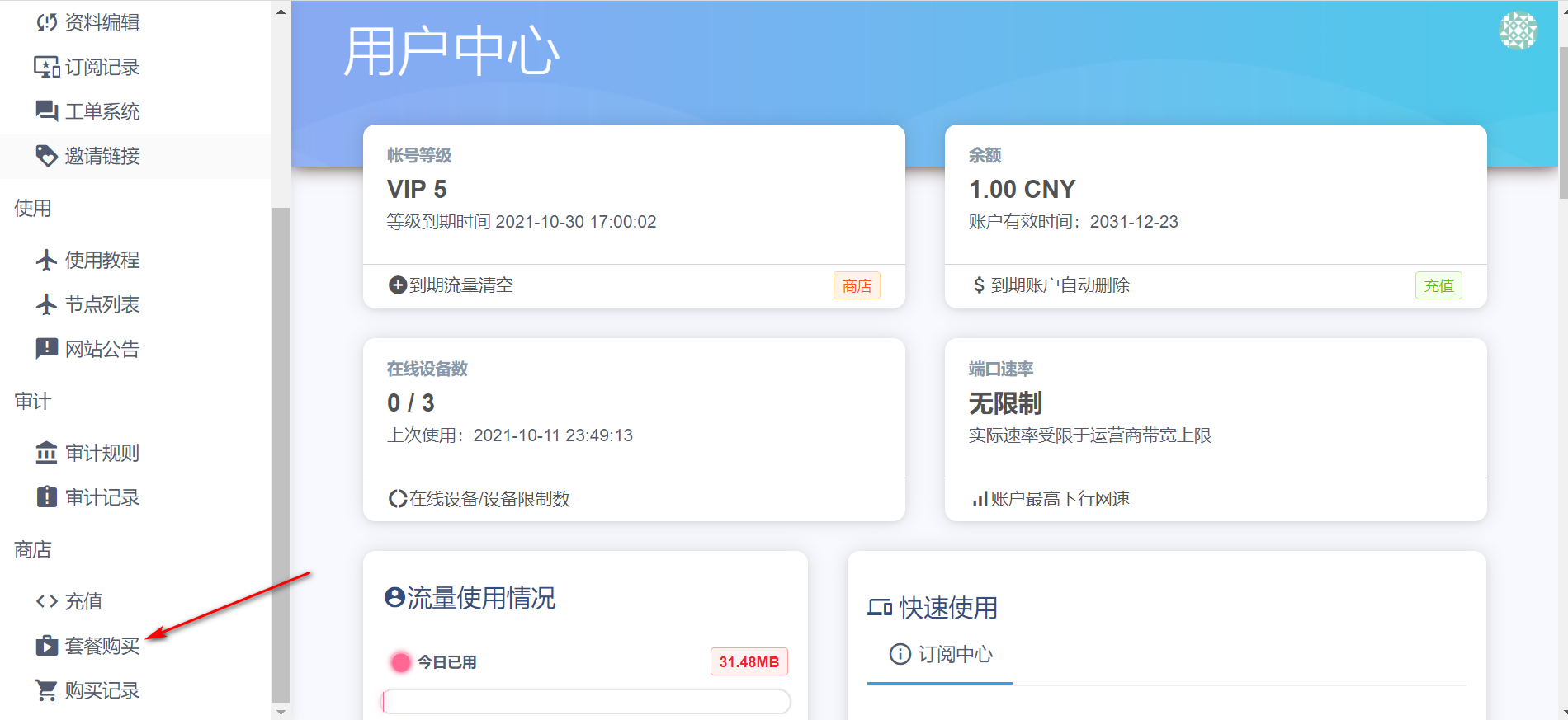Click the shopping cart icon for 购买记录
1568x720 pixels.
[x=47, y=690]
